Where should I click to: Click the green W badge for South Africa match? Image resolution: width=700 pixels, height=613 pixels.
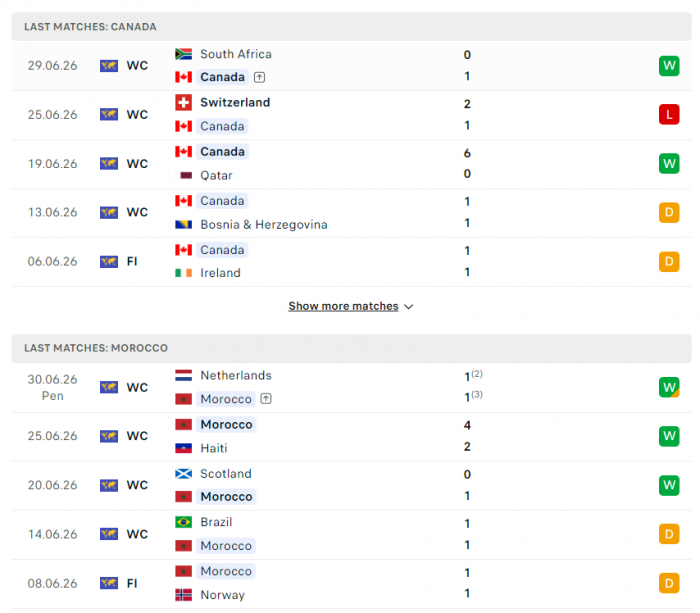coord(669,66)
